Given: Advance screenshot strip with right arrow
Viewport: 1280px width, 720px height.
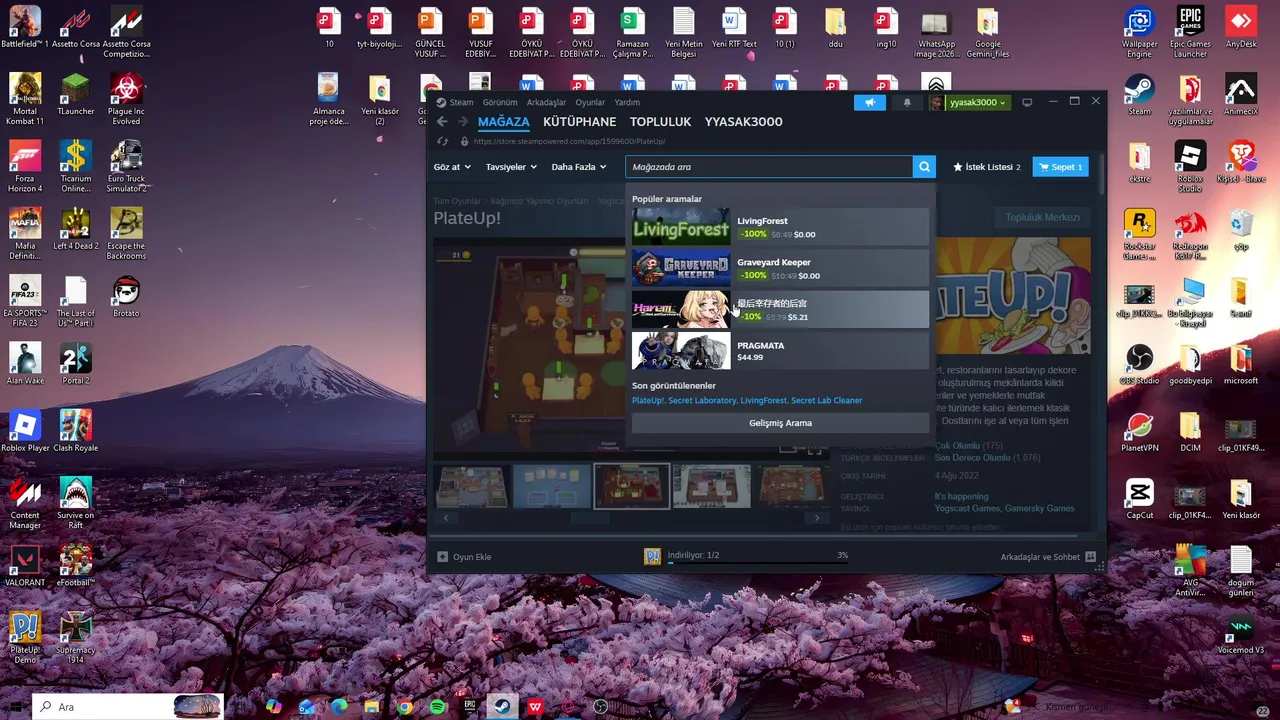Looking at the screenshot, I should click(817, 518).
